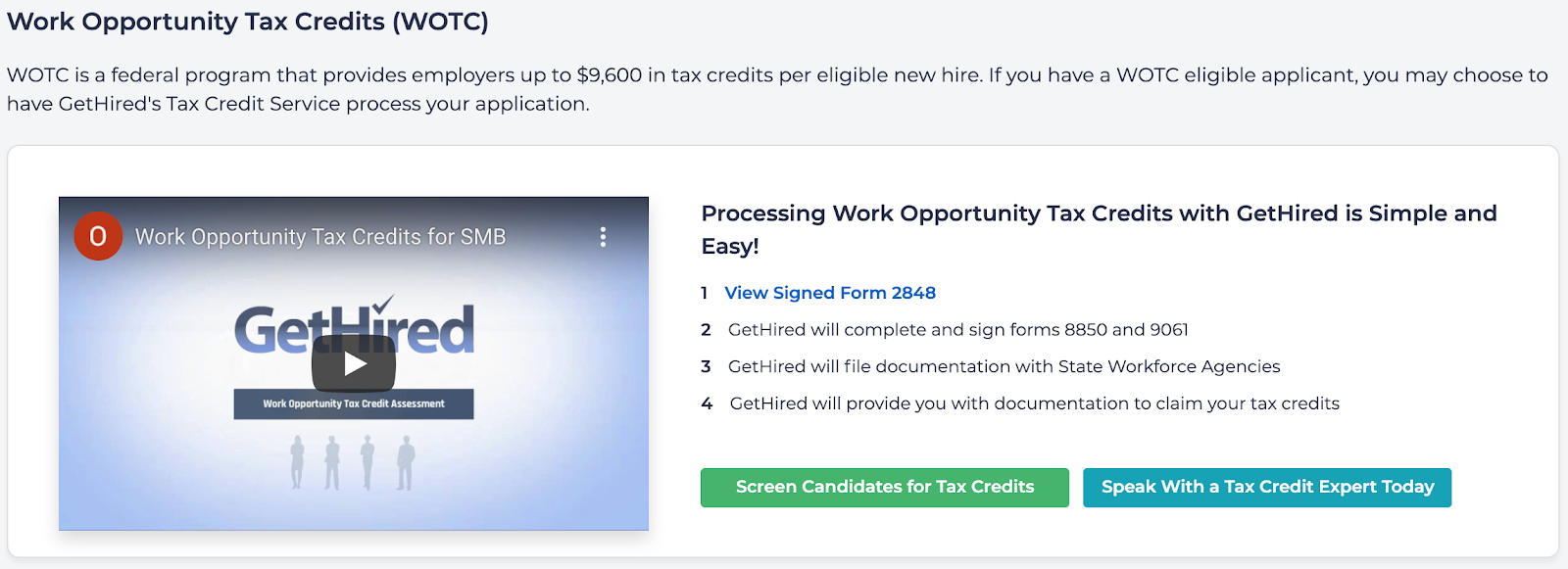This screenshot has height=569, width=1568.
Task: Select step about forms 8850 and 9061
Action: click(957, 330)
